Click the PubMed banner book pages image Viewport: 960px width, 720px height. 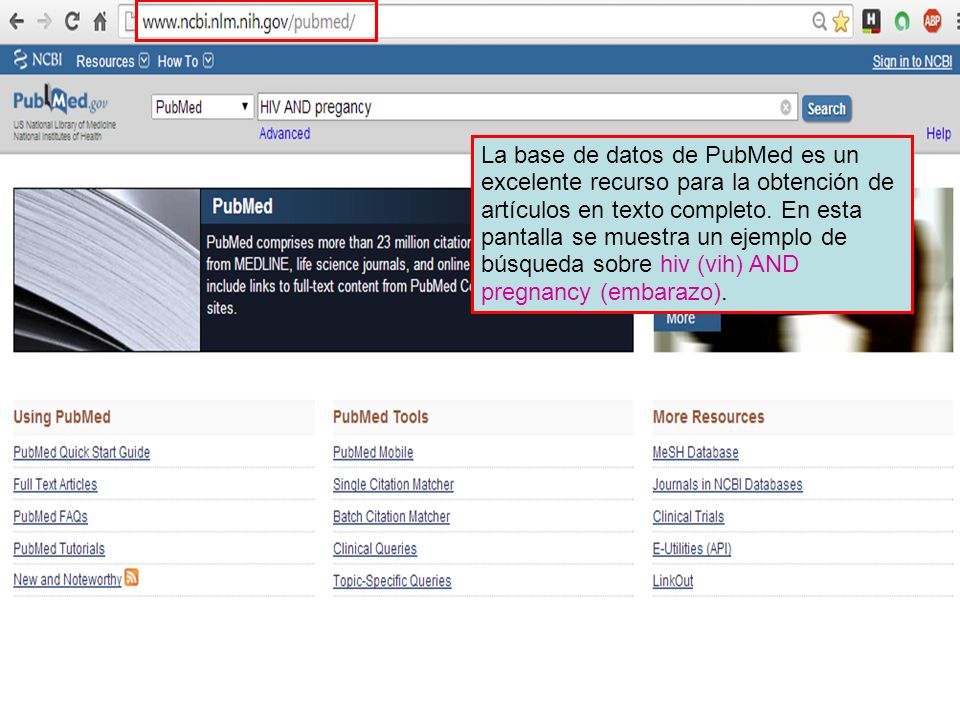pyautogui.click(x=107, y=270)
